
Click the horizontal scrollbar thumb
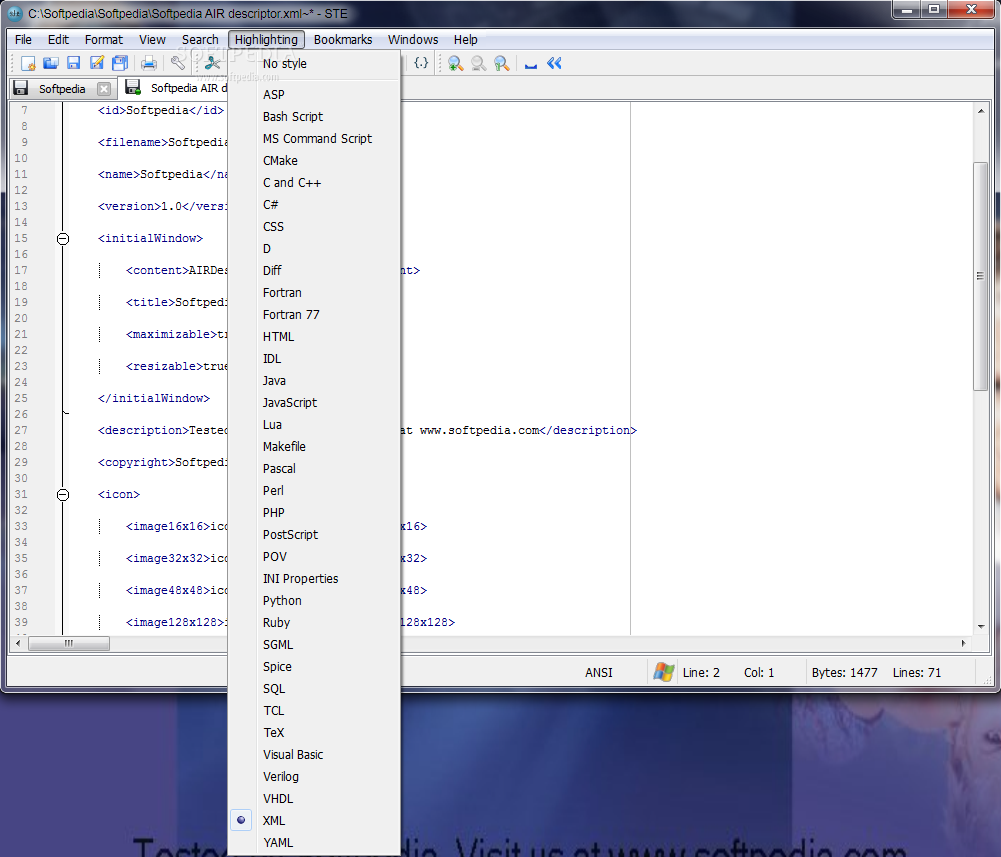point(69,643)
